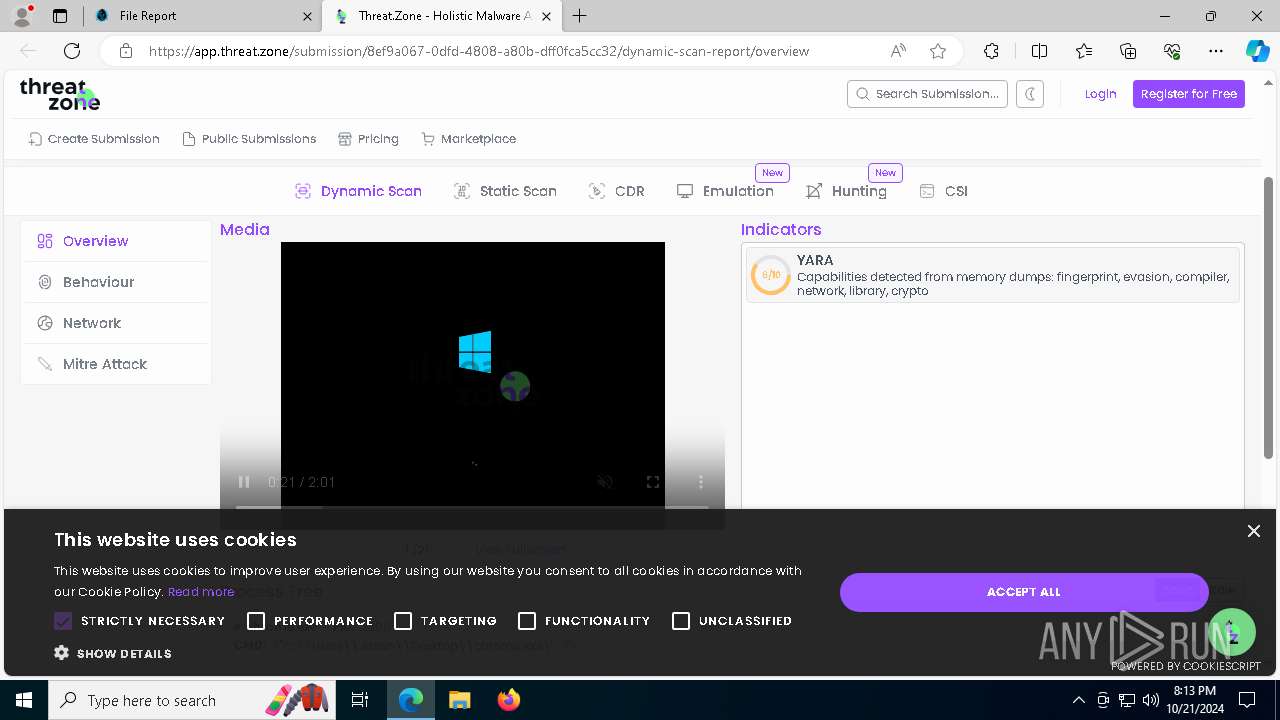Image resolution: width=1280 pixels, height=720 pixels.
Task: Toggle Strictly Necessary cookies checkbox
Action: pos(63,621)
